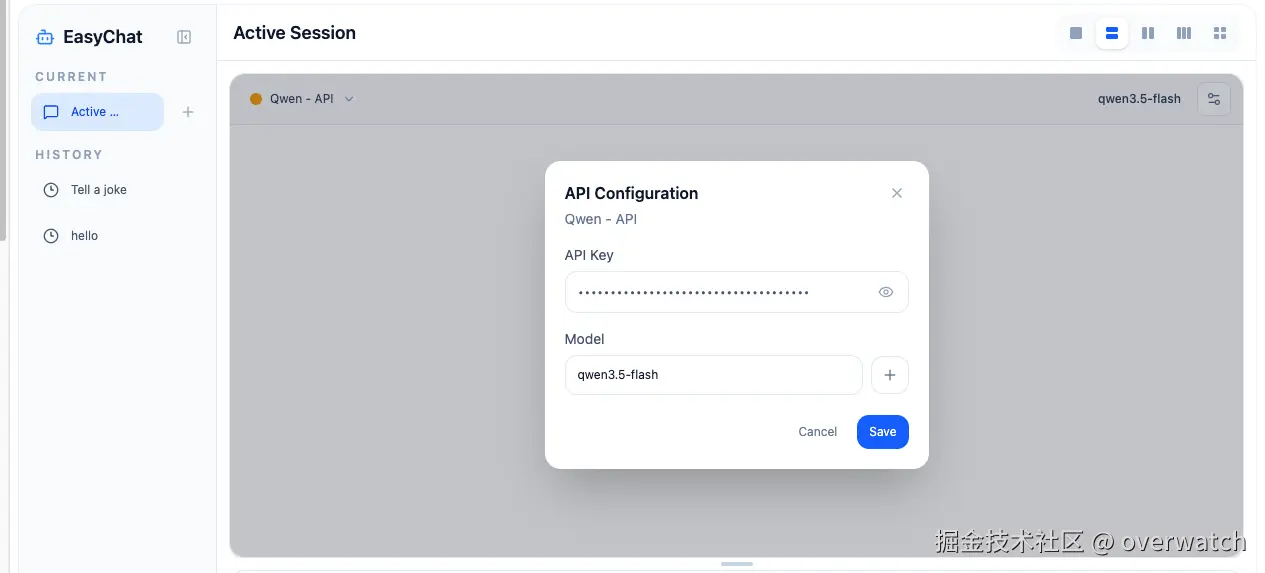Click the Model name input field
Viewport: 1265px width, 573px height.
coord(713,375)
